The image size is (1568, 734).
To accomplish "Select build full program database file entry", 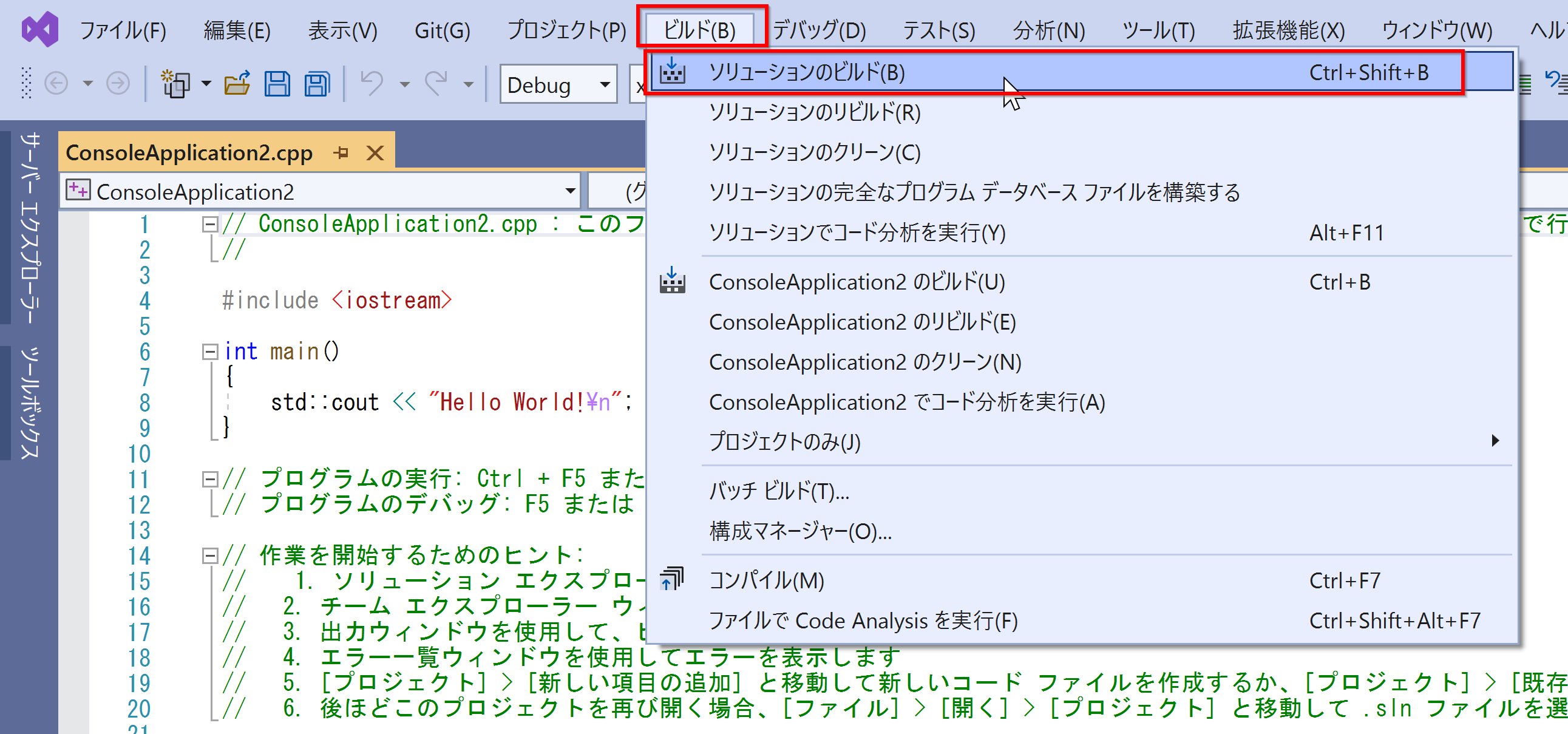I will pos(1081,192).
